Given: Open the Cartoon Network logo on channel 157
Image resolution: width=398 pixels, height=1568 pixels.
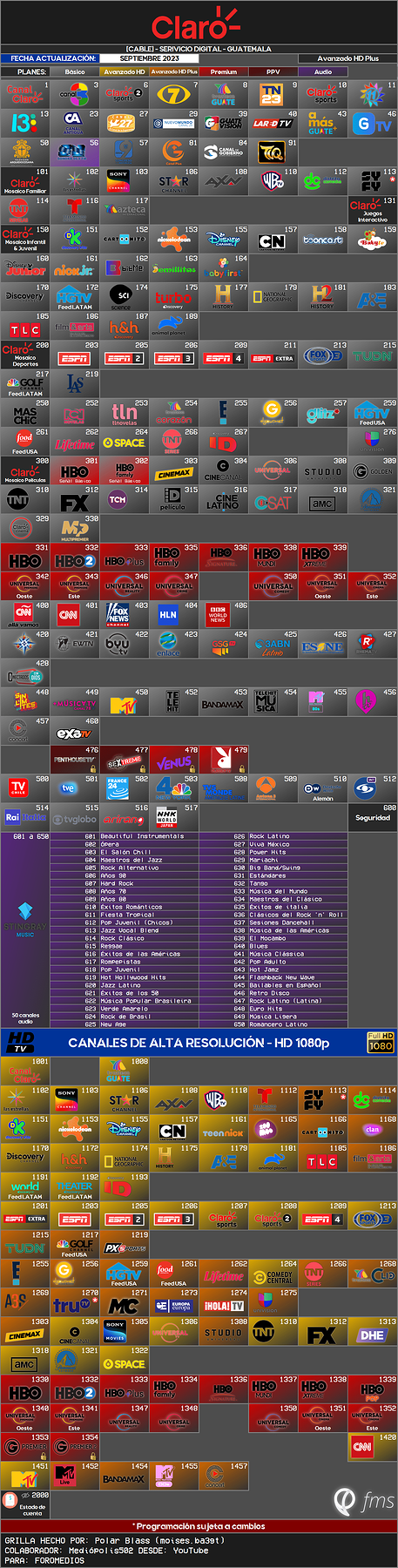Looking at the screenshot, I should point(271,240).
